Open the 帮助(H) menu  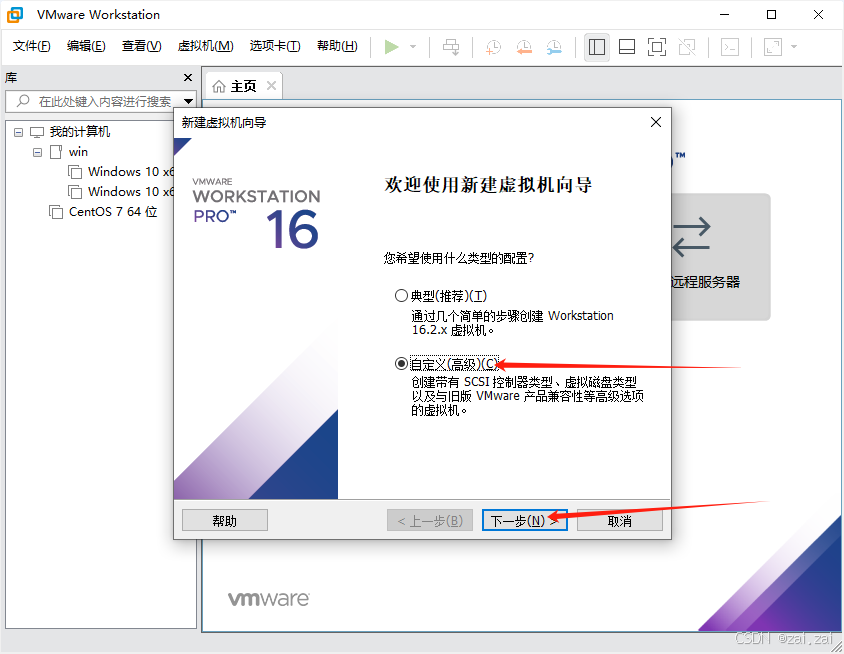coord(337,46)
